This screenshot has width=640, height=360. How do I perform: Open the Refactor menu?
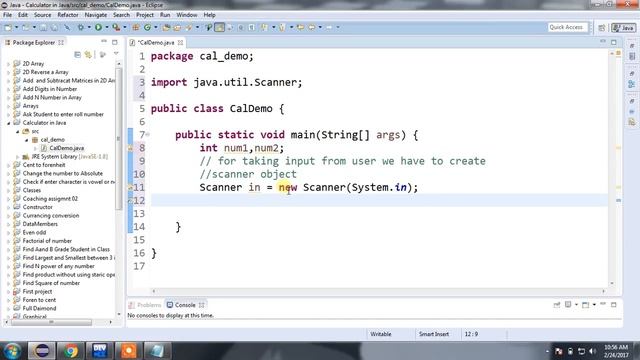click(x=68, y=15)
